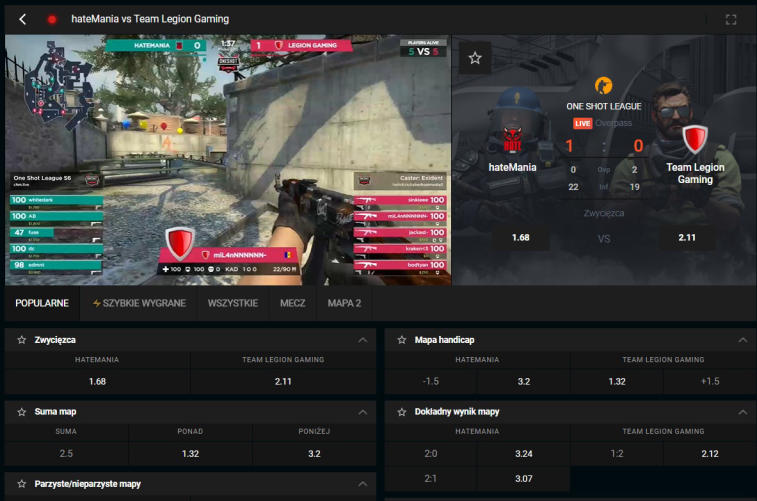Open the Mapa 2 tab
The height and width of the screenshot is (501, 757).
[344, 303]
